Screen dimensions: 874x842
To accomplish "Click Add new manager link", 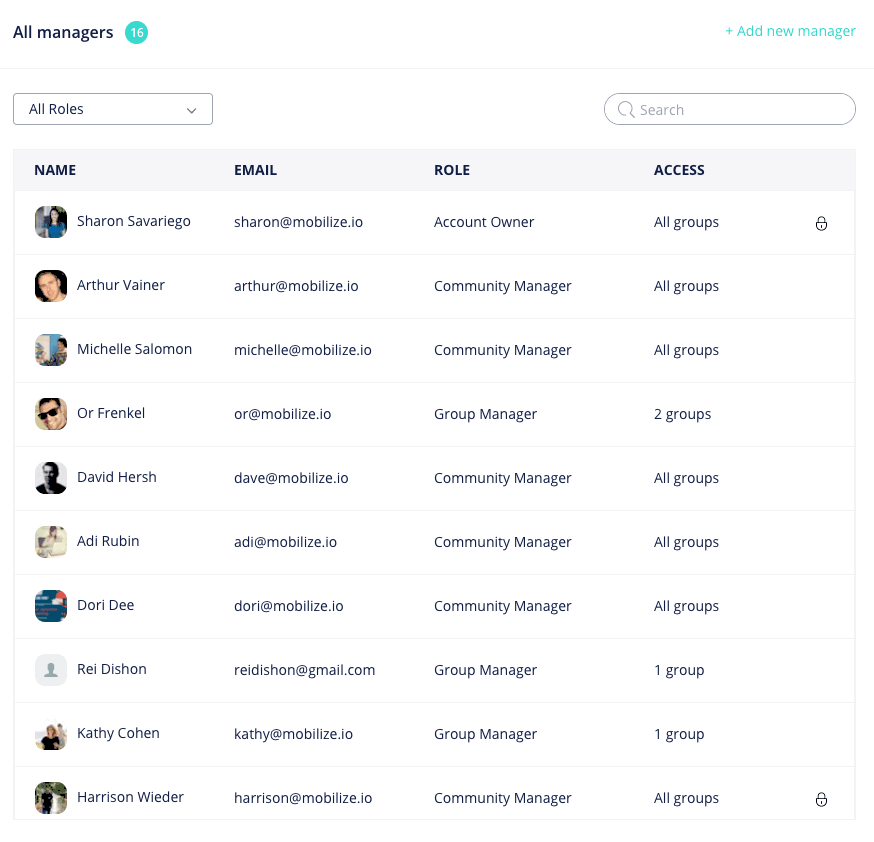I will click(790, 31).
